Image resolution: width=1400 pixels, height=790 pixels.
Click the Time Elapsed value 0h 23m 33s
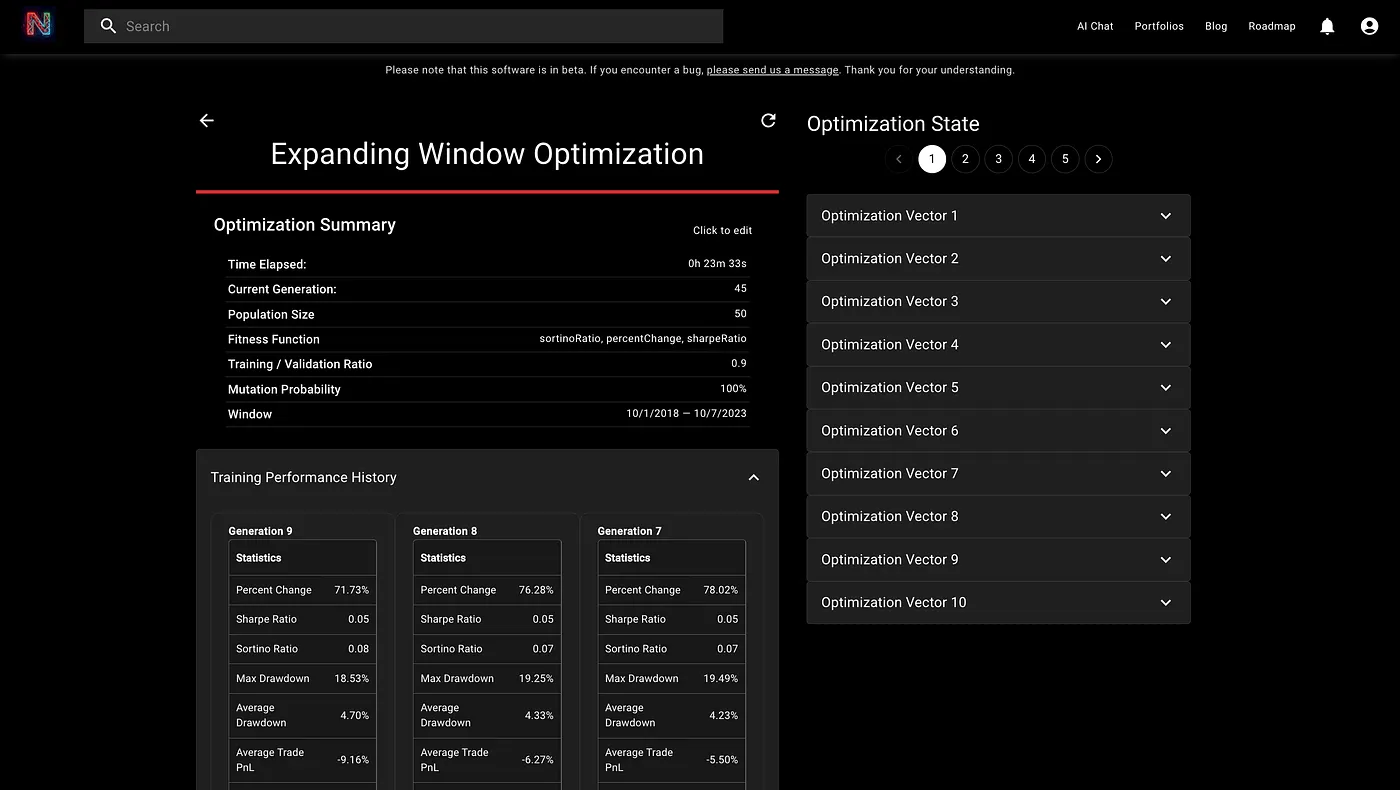click(717, 264)
